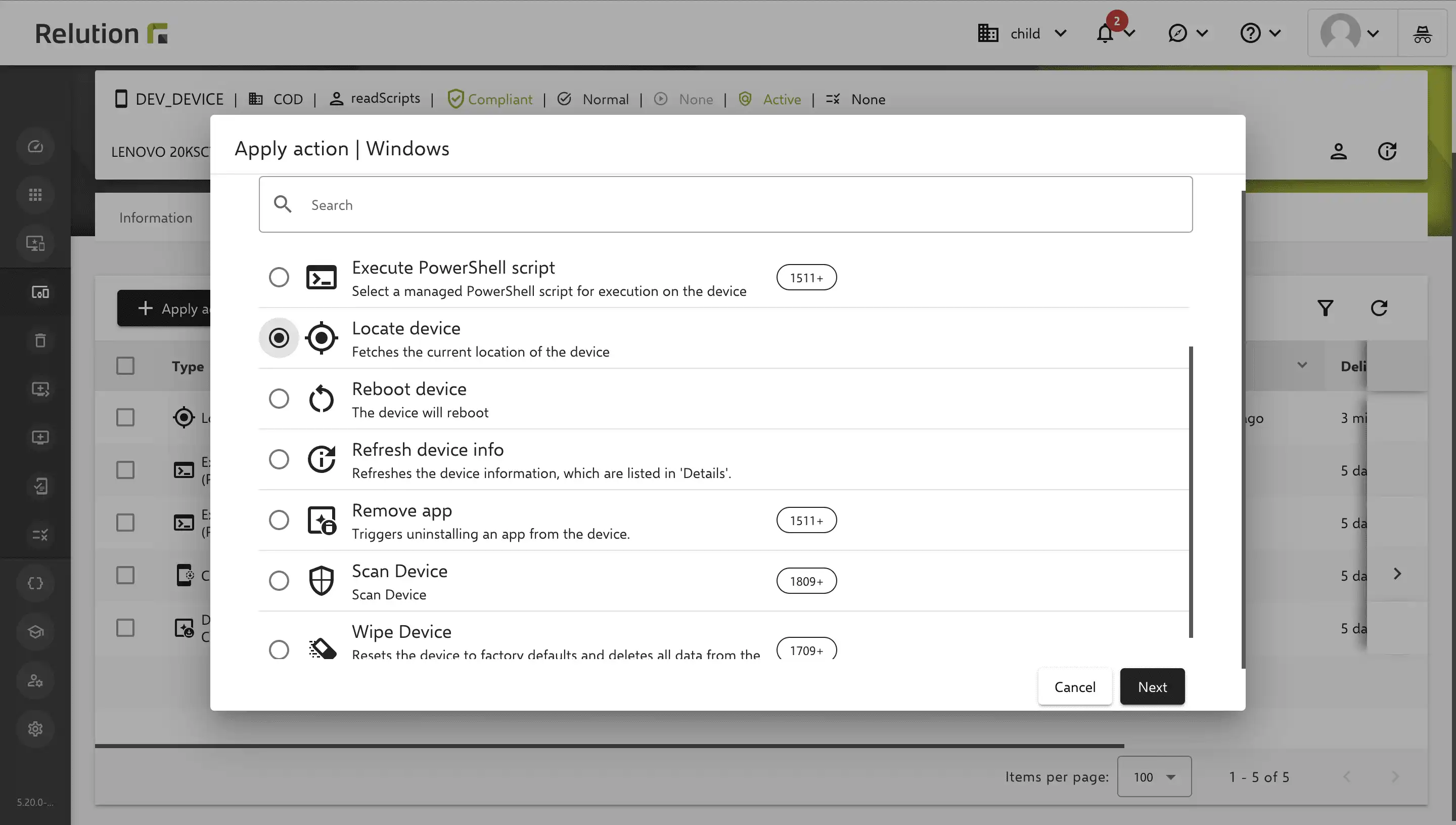Click the refresh device info header icon

(x=1387, y=151)
